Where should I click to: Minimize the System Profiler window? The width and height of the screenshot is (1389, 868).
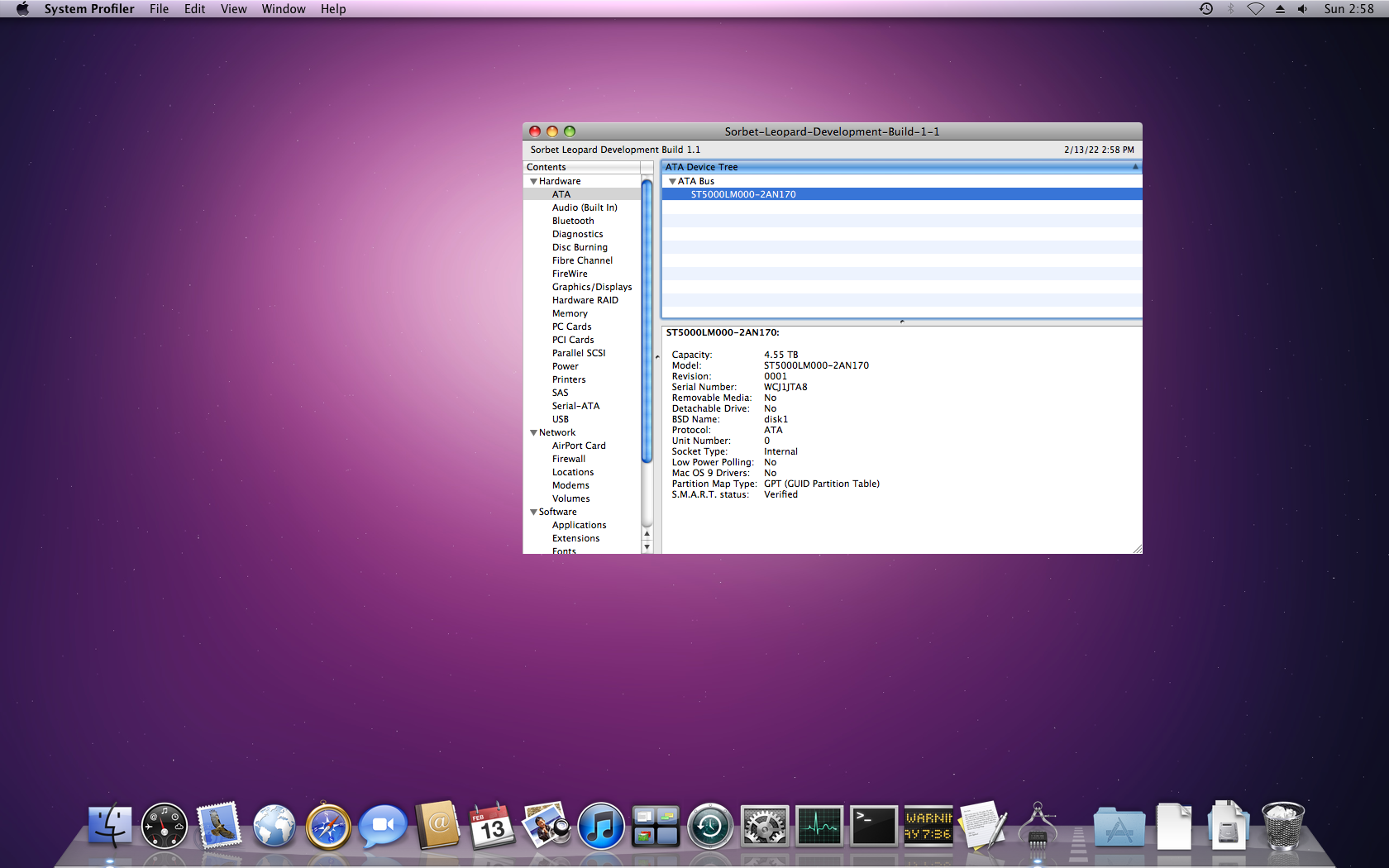[551, 131]
